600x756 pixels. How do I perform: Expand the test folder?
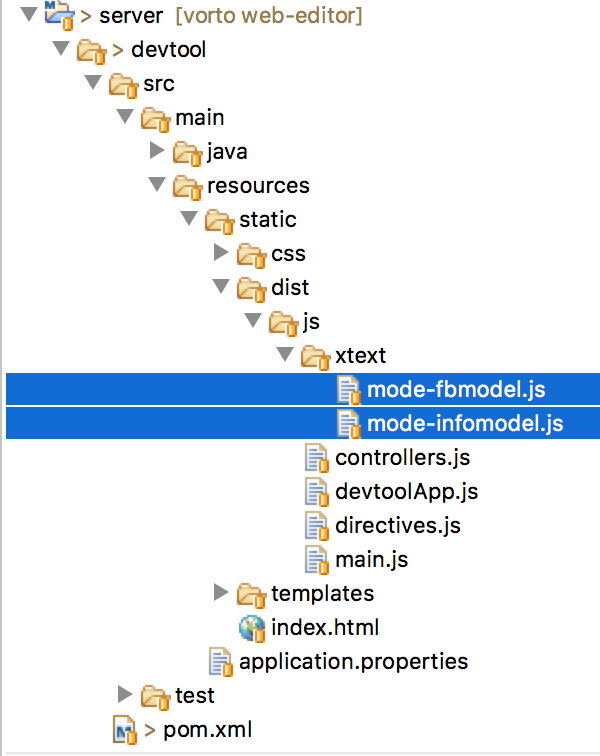pos(125,694)
